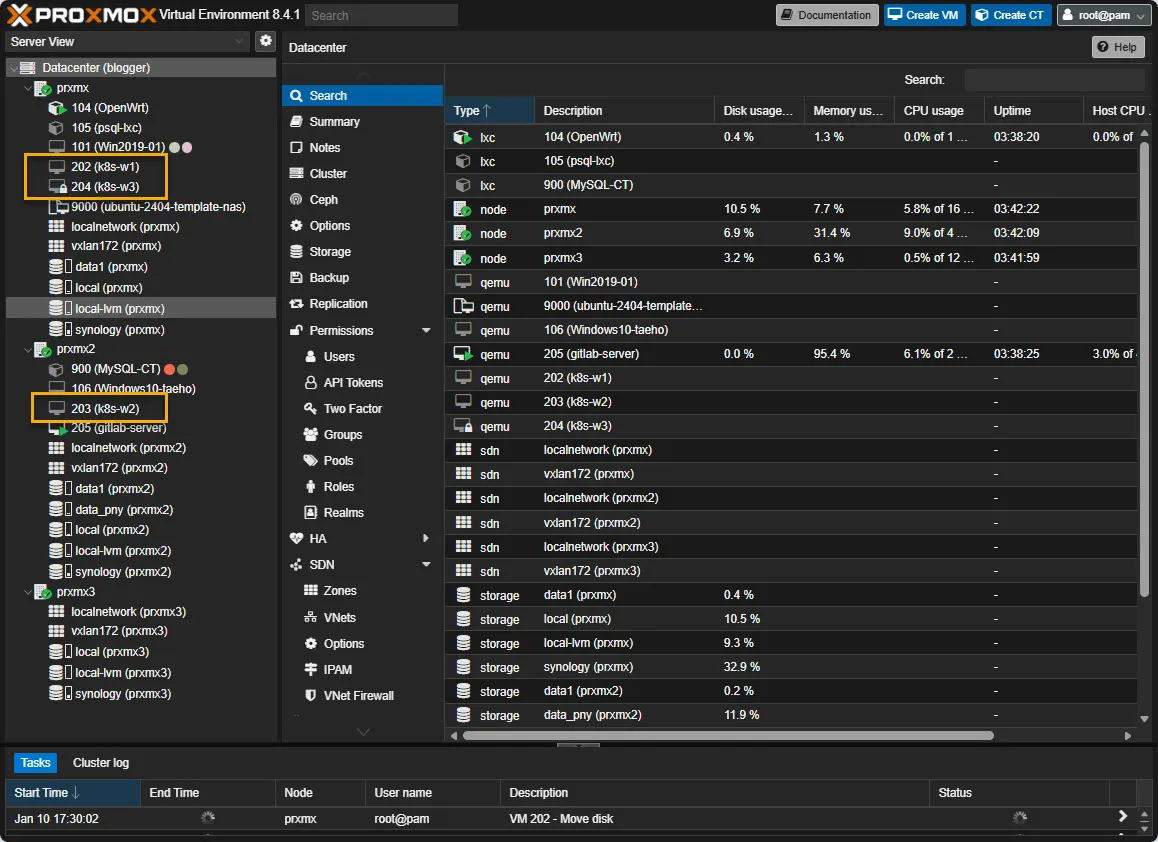This screenshot has width=1158, height=842.
Task: Click the template icon of 9000 ubuntu-2404-template-nas
Action: point(58,207)
